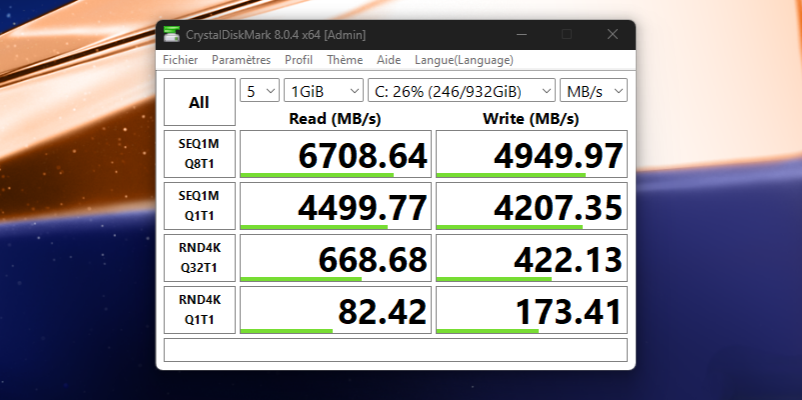This screenshot has width=802, height=400.
Task: Expand the 1GiB test size dropdown
Action: pos(324,91)
